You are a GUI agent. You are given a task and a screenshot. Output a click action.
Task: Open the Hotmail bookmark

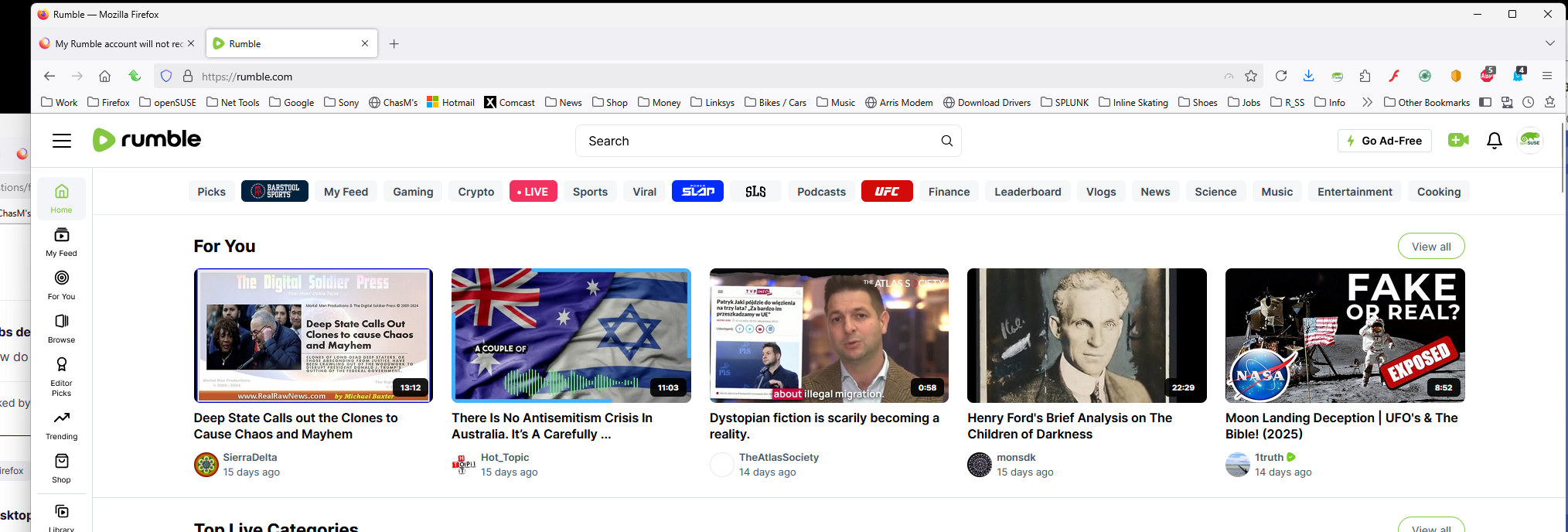[451, 102]
